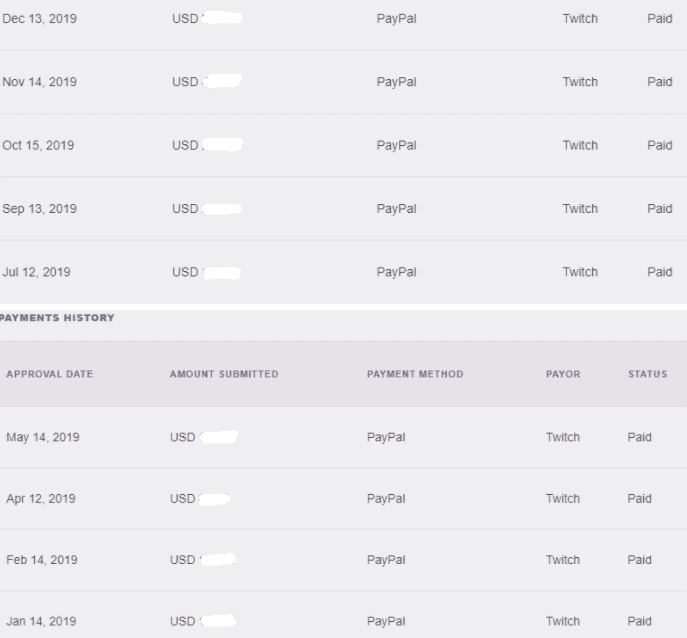
Task: Select the Dec 13, 2019 payment date
Action: click(39, 19)
